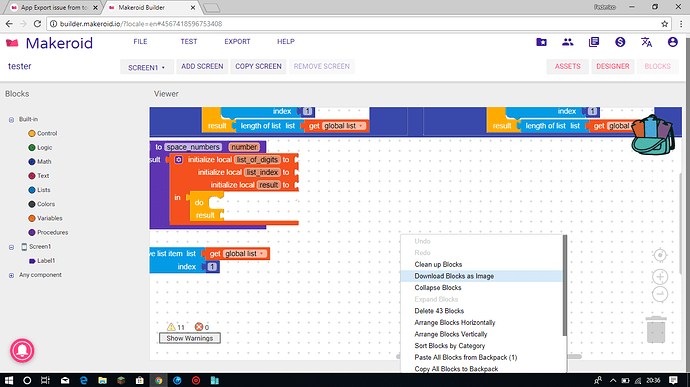Open the projects folder icon in header
This screenshot has width=690, height=387.
tap(541, 42)
